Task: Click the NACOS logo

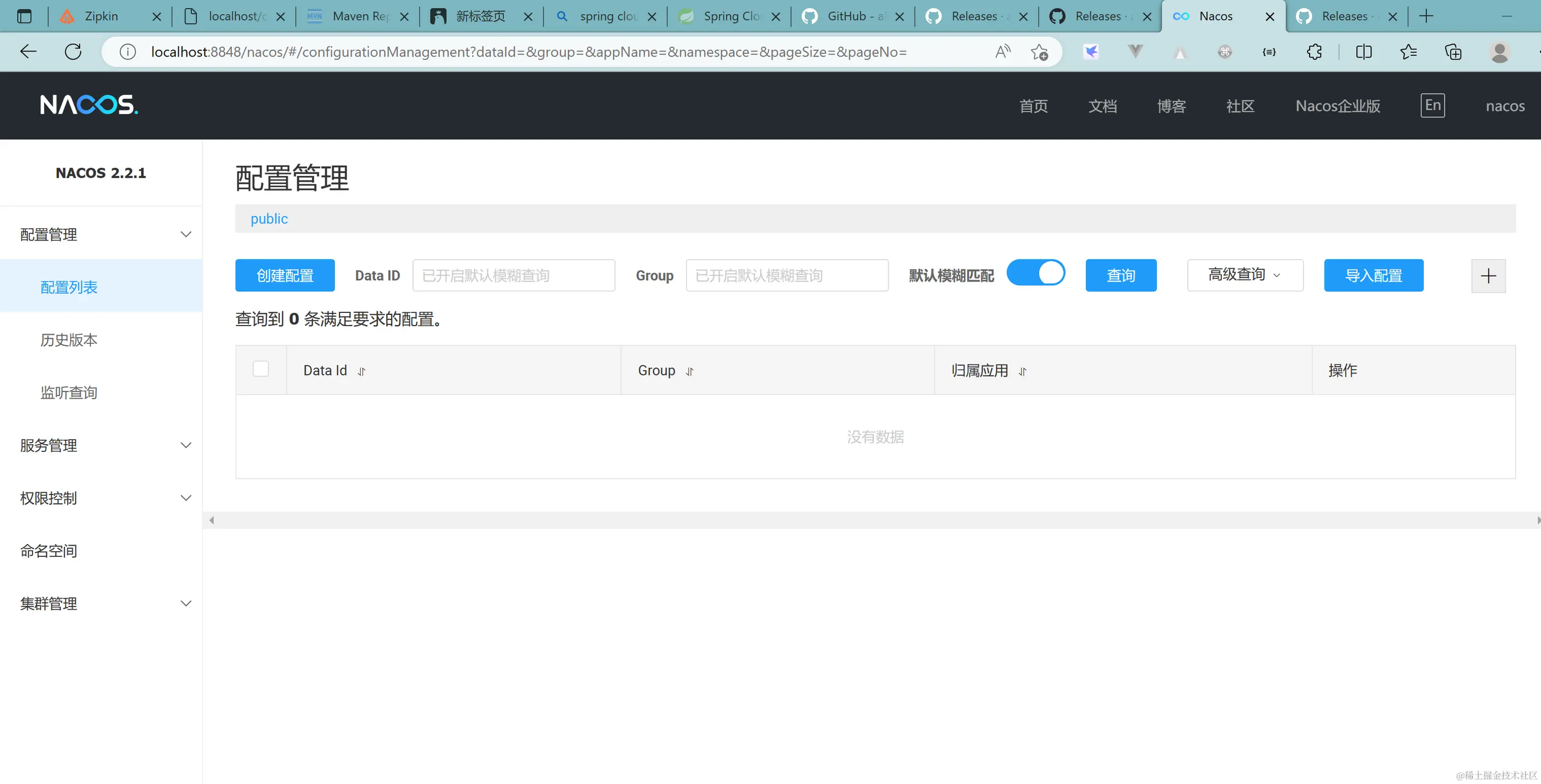Action: (89, 105)
